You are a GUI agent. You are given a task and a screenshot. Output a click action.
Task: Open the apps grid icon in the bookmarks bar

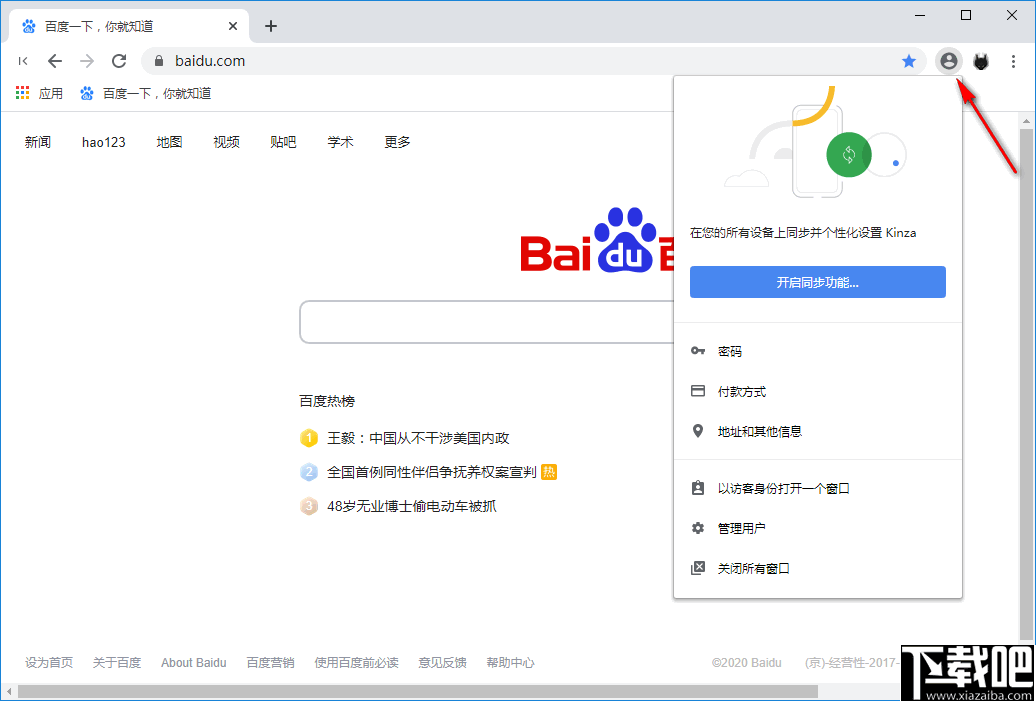point(23,93)
